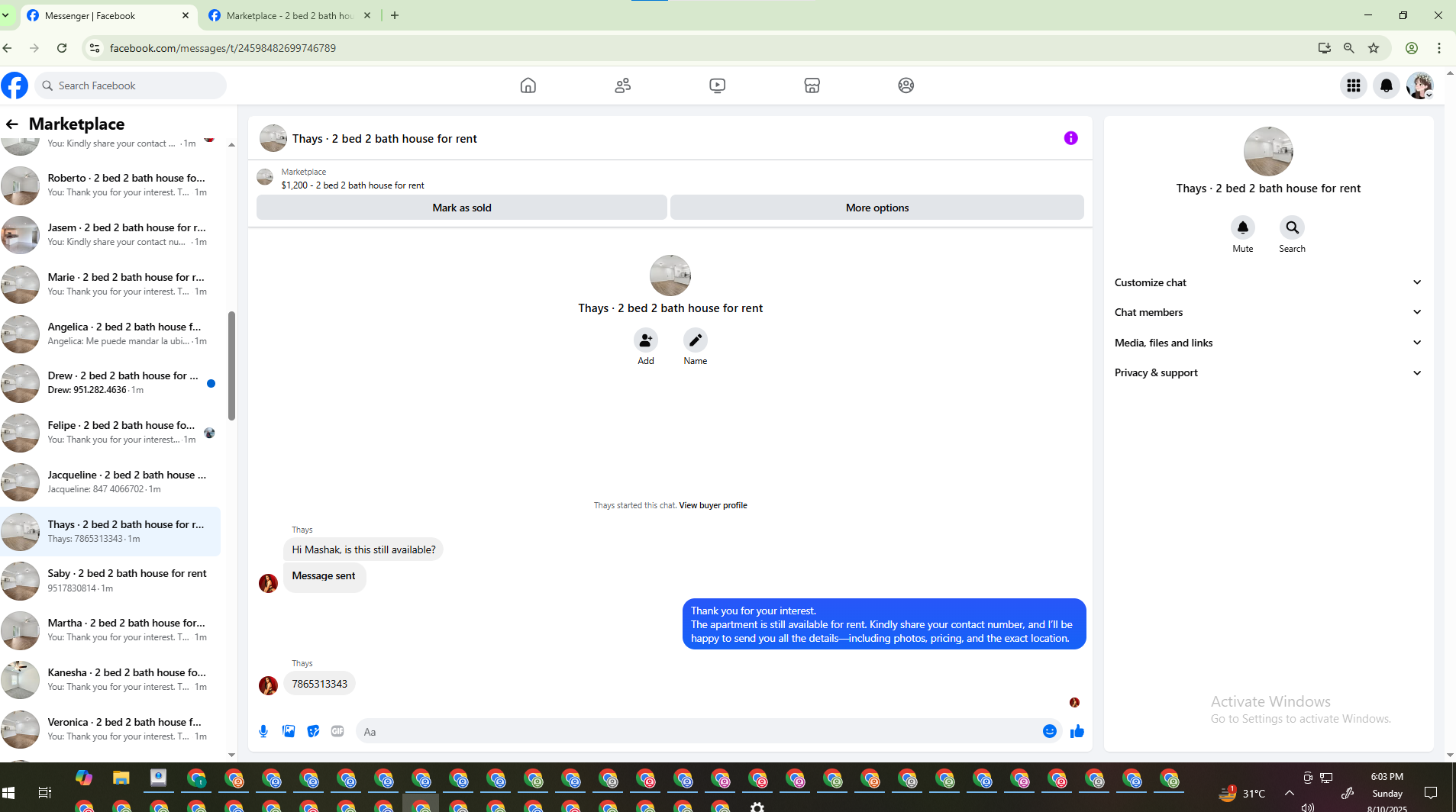1456x812 pixels.
Task: Open Saby conversation
Action: click(111, 580)
